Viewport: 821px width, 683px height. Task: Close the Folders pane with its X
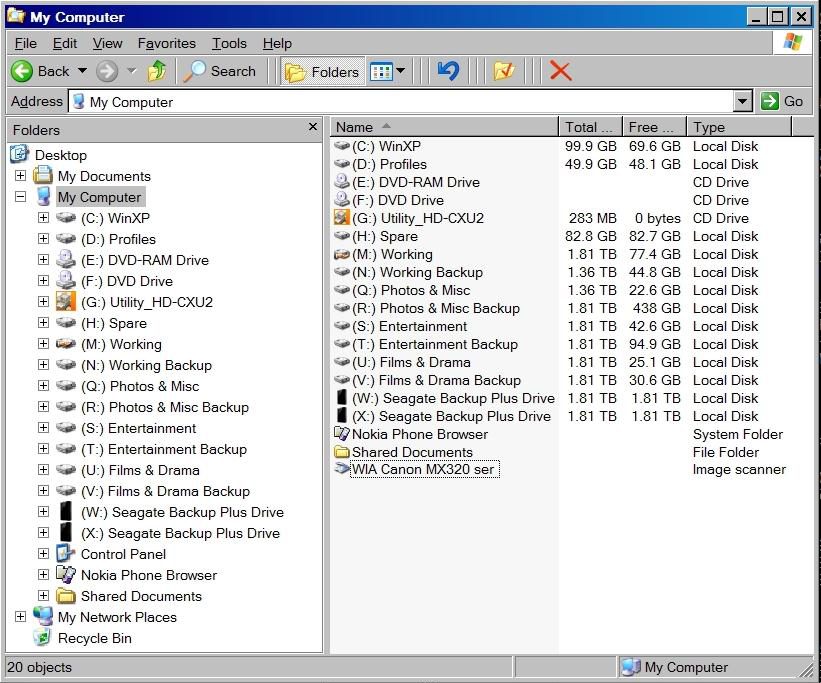point(313,127)
